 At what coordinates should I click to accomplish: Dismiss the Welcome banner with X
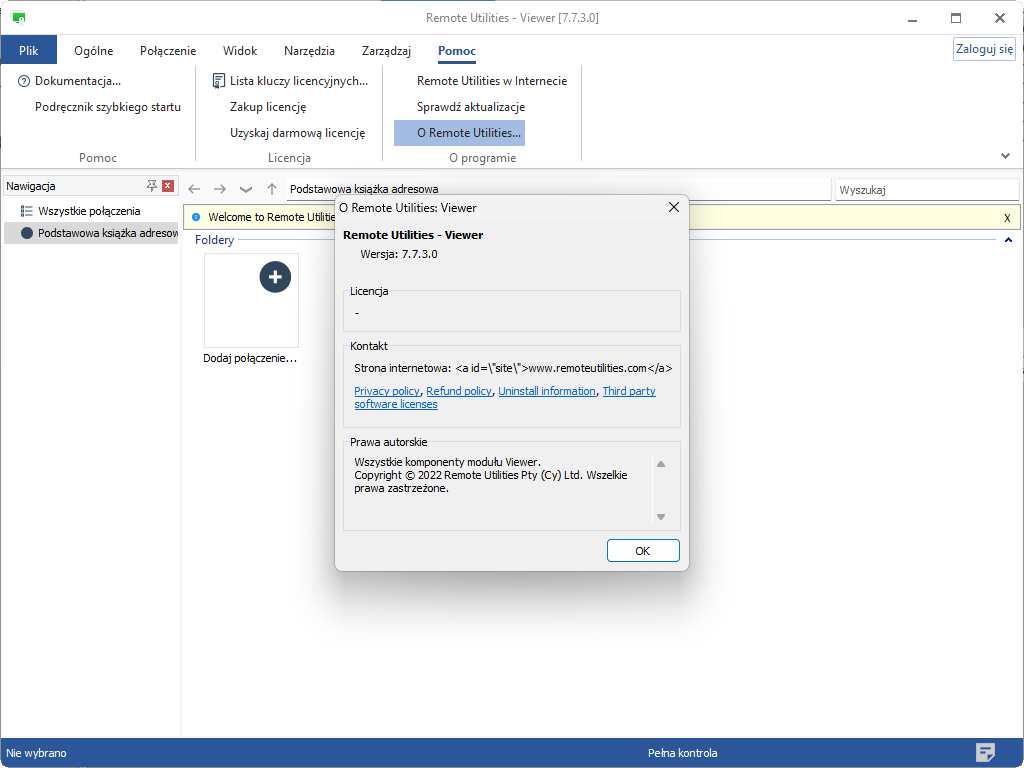(1007, 217)
